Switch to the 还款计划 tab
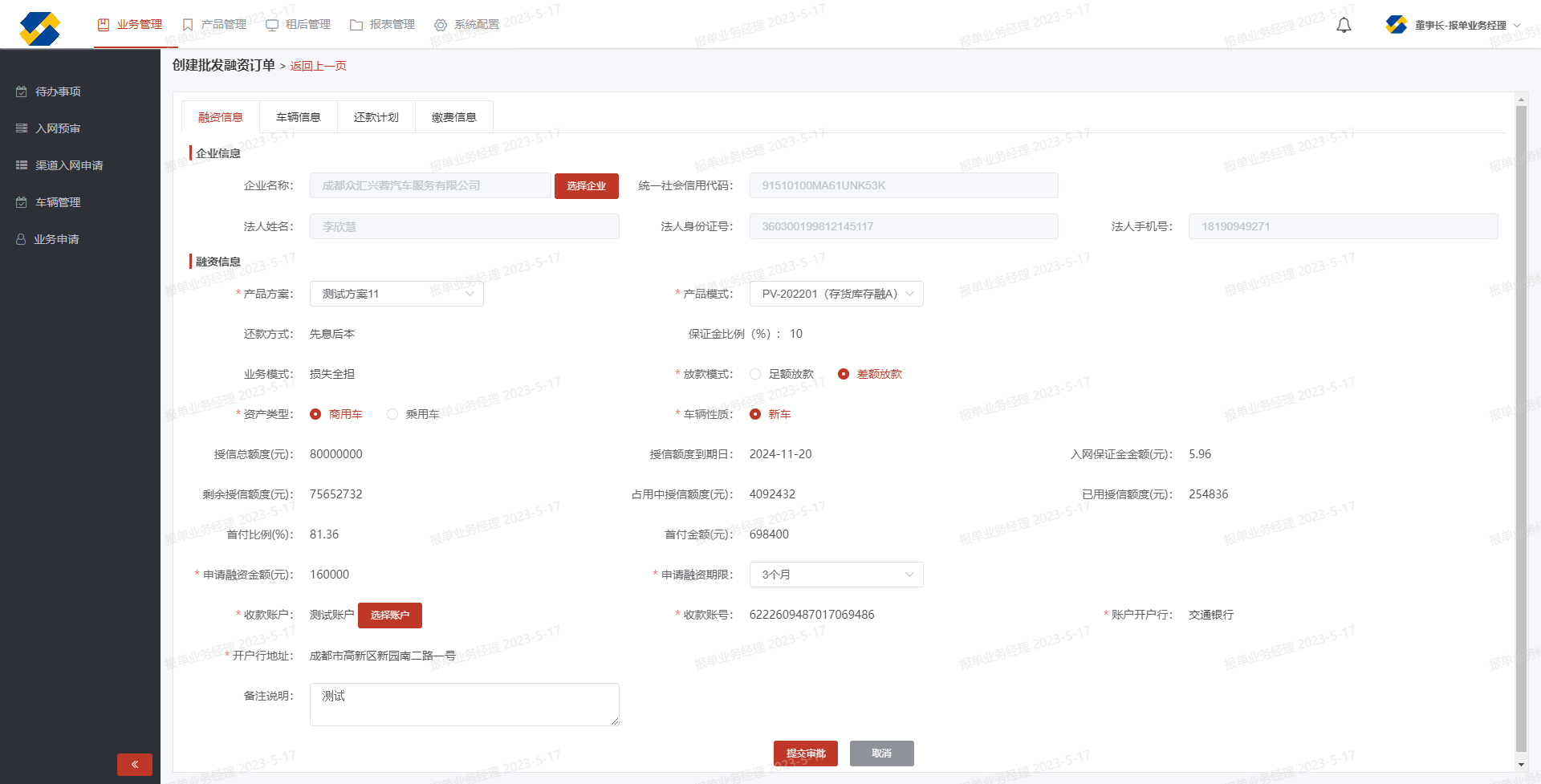 coord(376,117)
